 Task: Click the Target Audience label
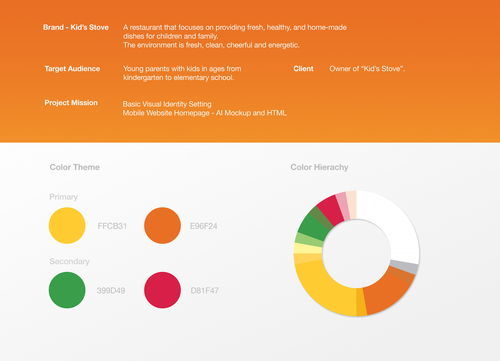tap(72, 69)
